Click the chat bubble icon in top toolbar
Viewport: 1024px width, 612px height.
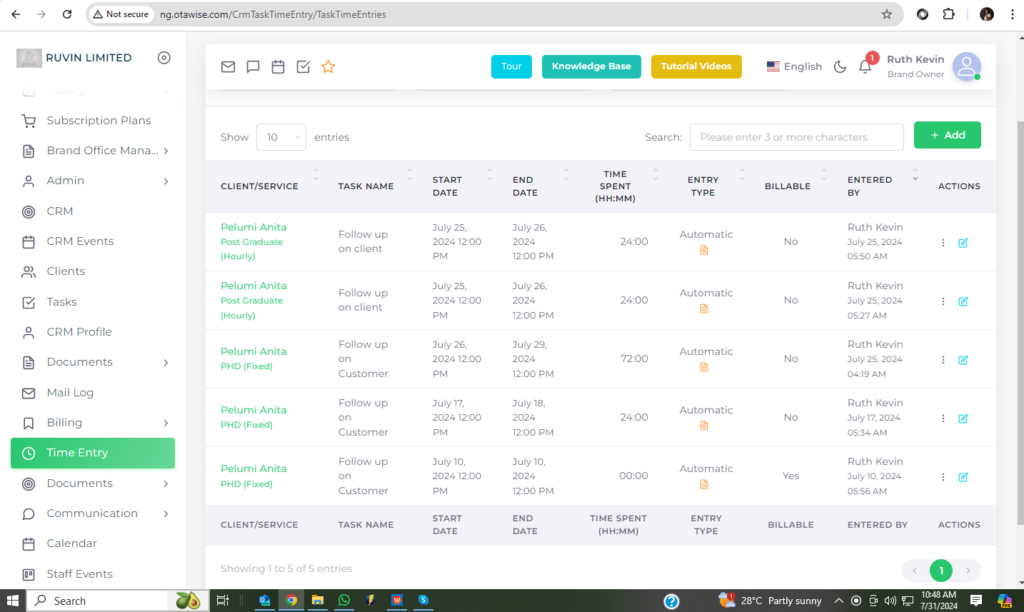tap(253, 67)
